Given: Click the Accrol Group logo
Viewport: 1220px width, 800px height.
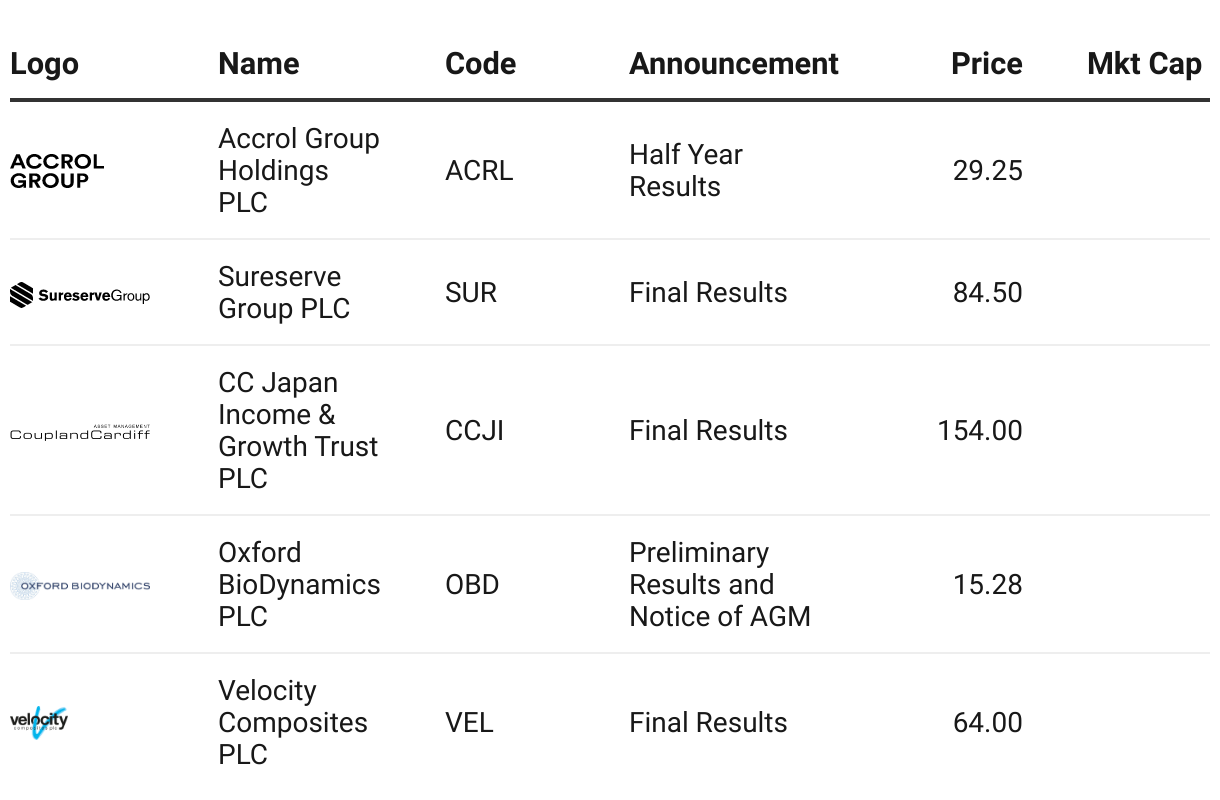Looking at the screenshot, I should coord(57,171).
